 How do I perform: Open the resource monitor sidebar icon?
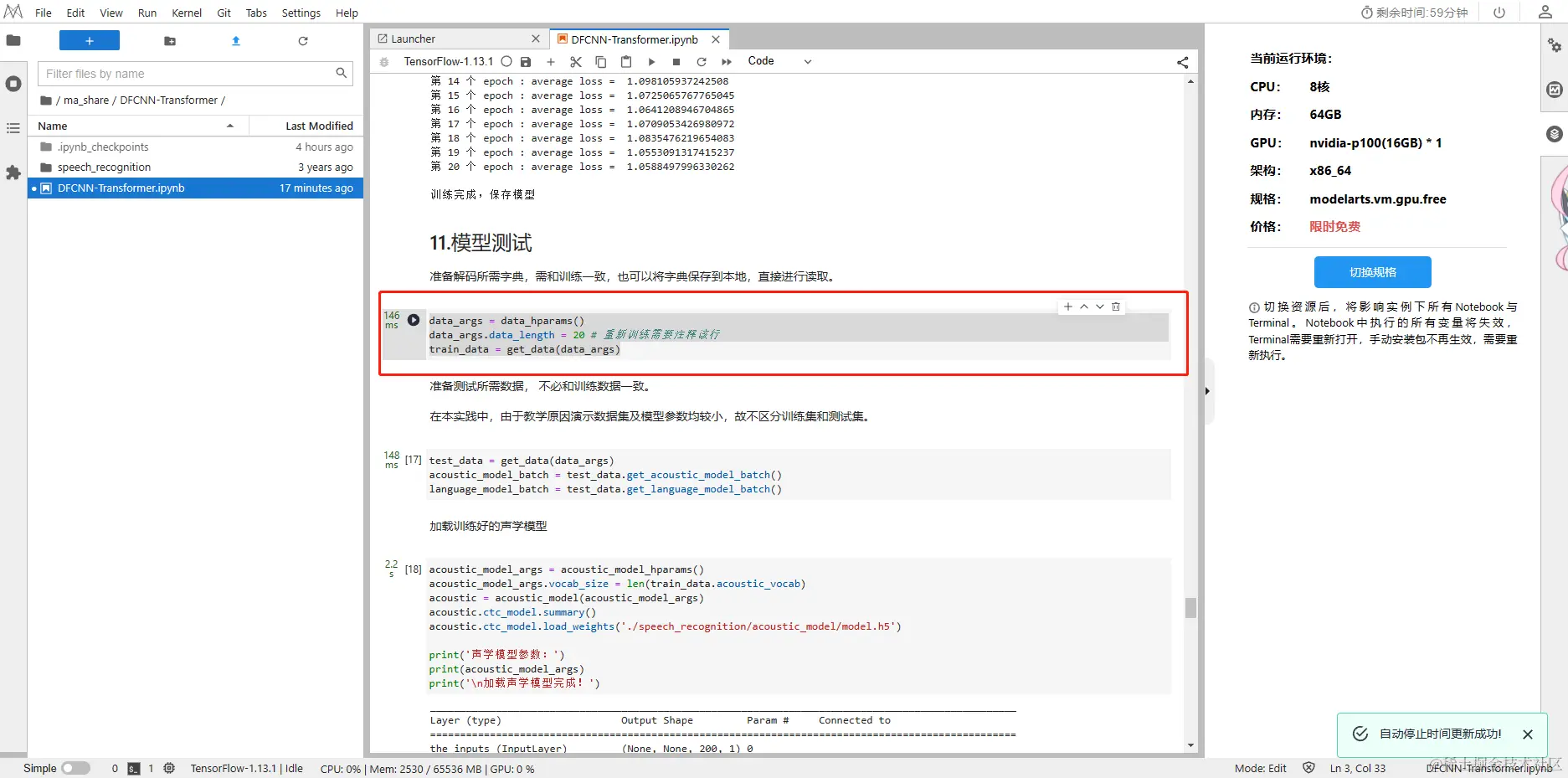tap(1555, 90)
